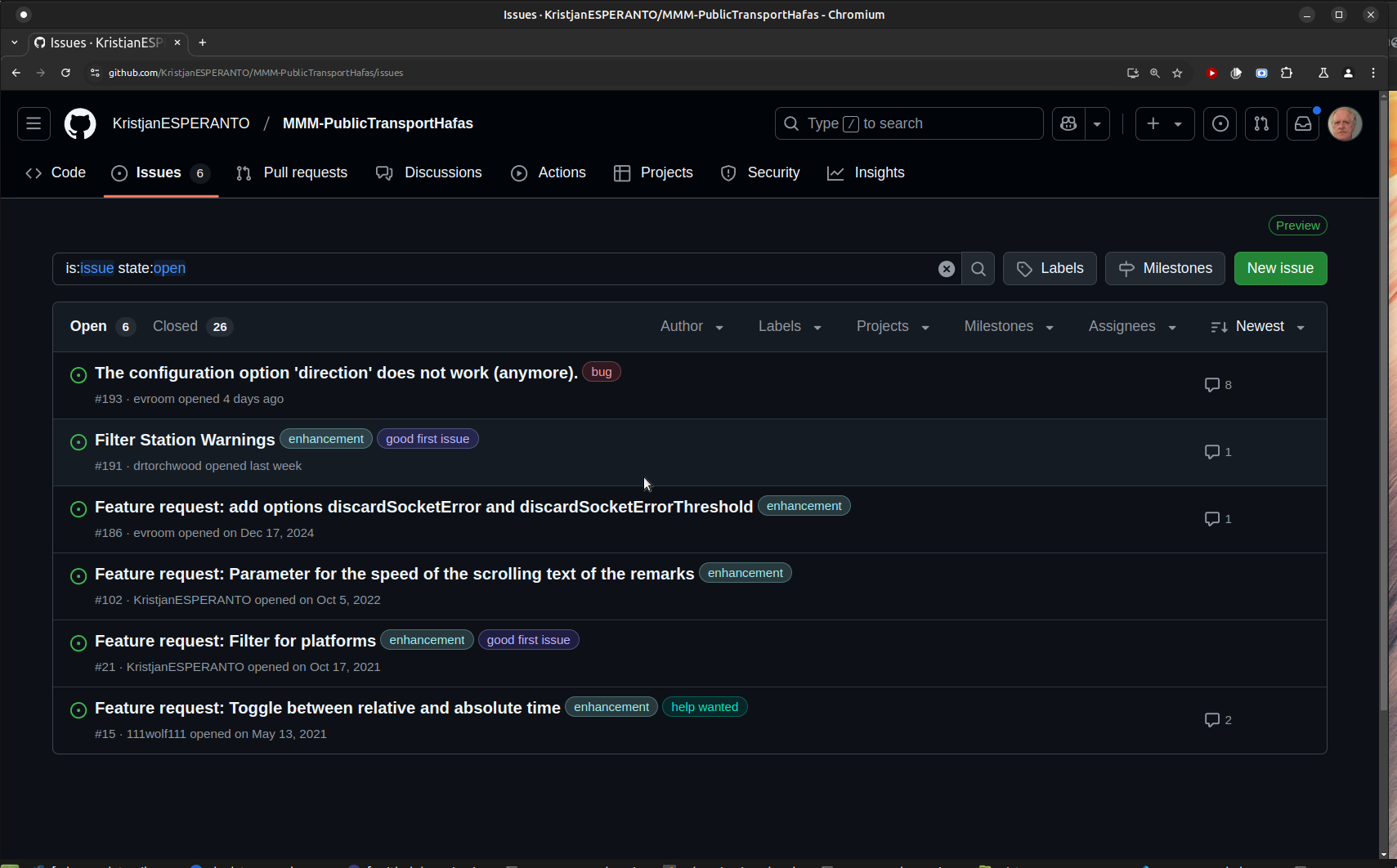Select the Issues tab
Viewport: 1397px width, 868px height.
[161, 172]
